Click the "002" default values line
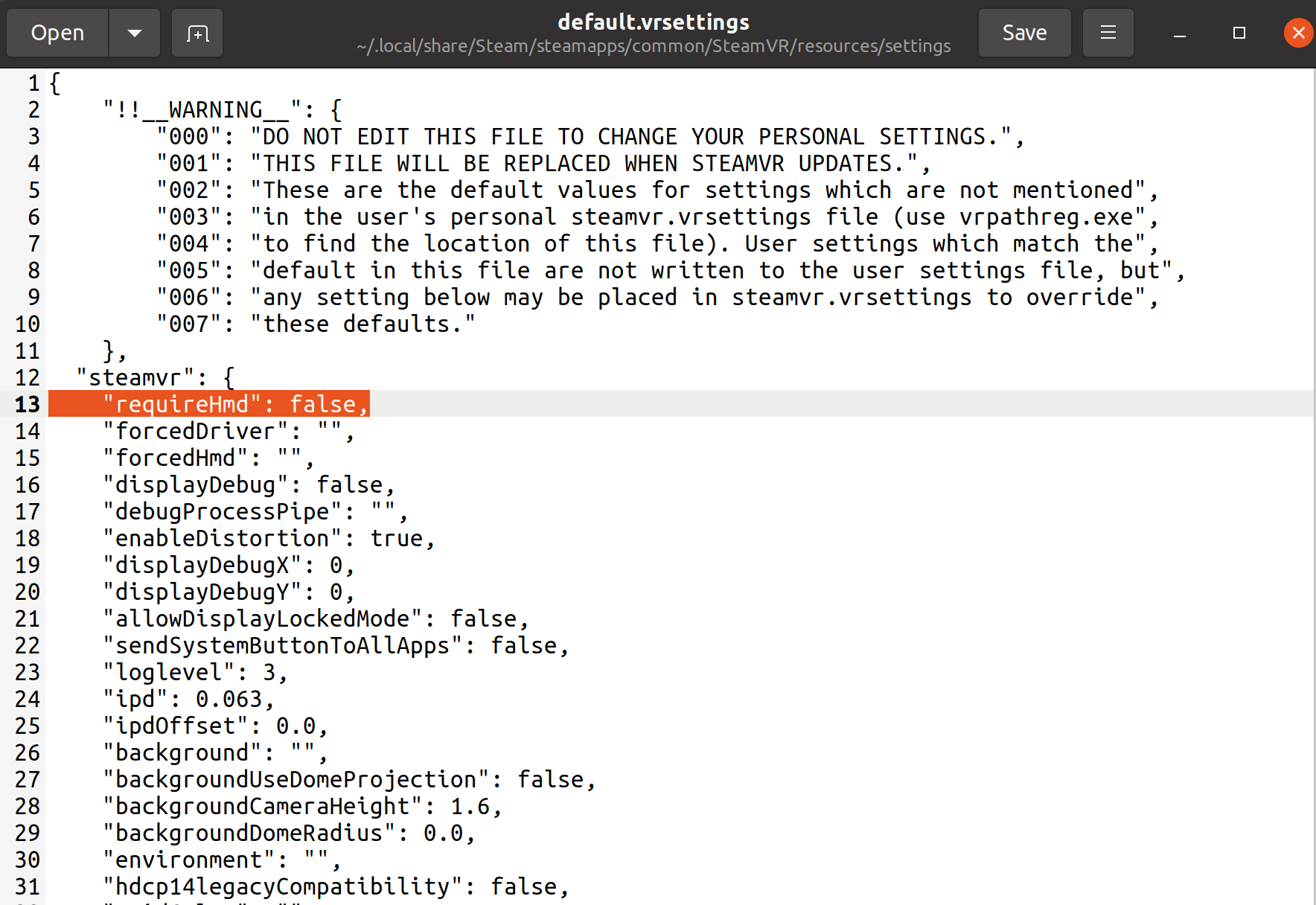 pos(657,190)
